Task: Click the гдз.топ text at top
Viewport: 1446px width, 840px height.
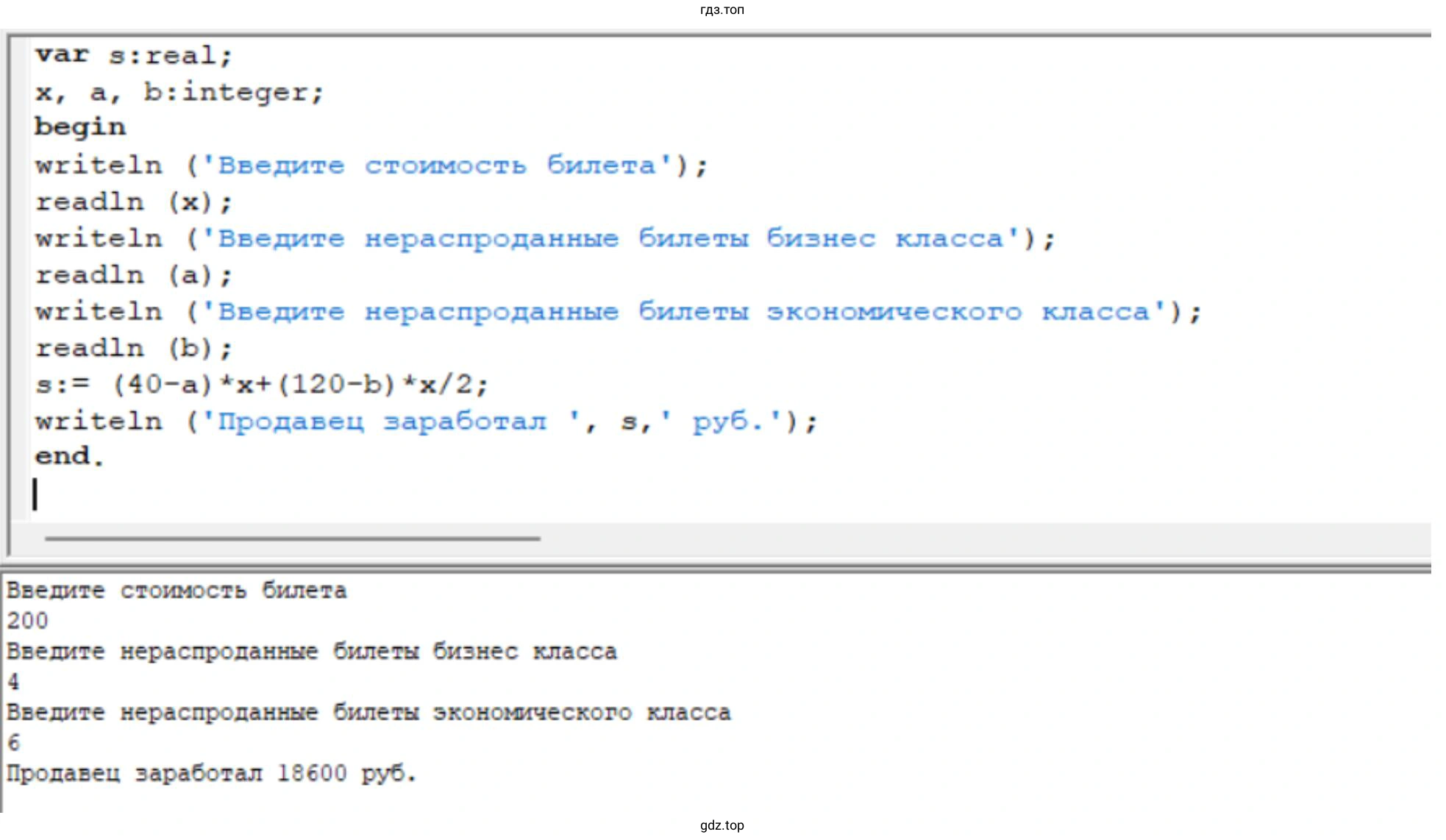Action: (722, 10)
